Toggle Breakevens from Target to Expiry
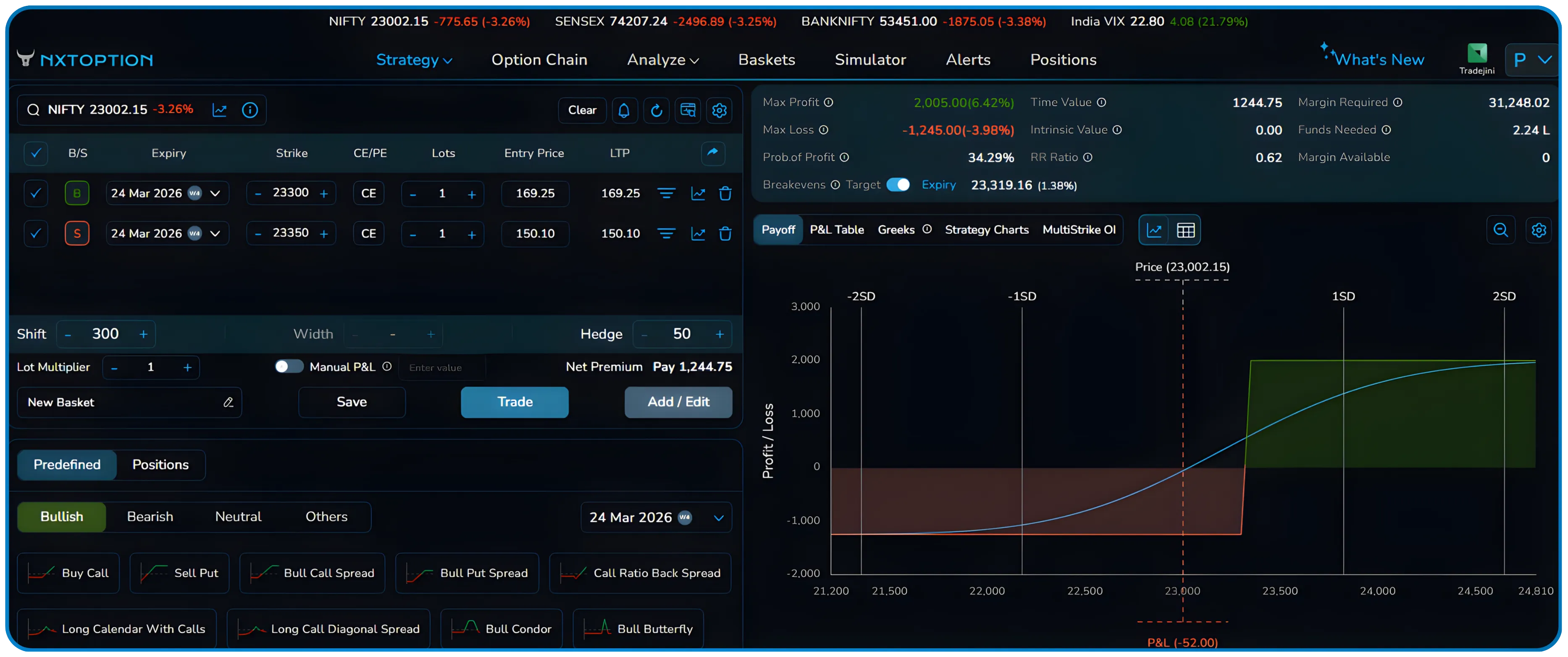 pyautogui.click(x=899, y=185)
